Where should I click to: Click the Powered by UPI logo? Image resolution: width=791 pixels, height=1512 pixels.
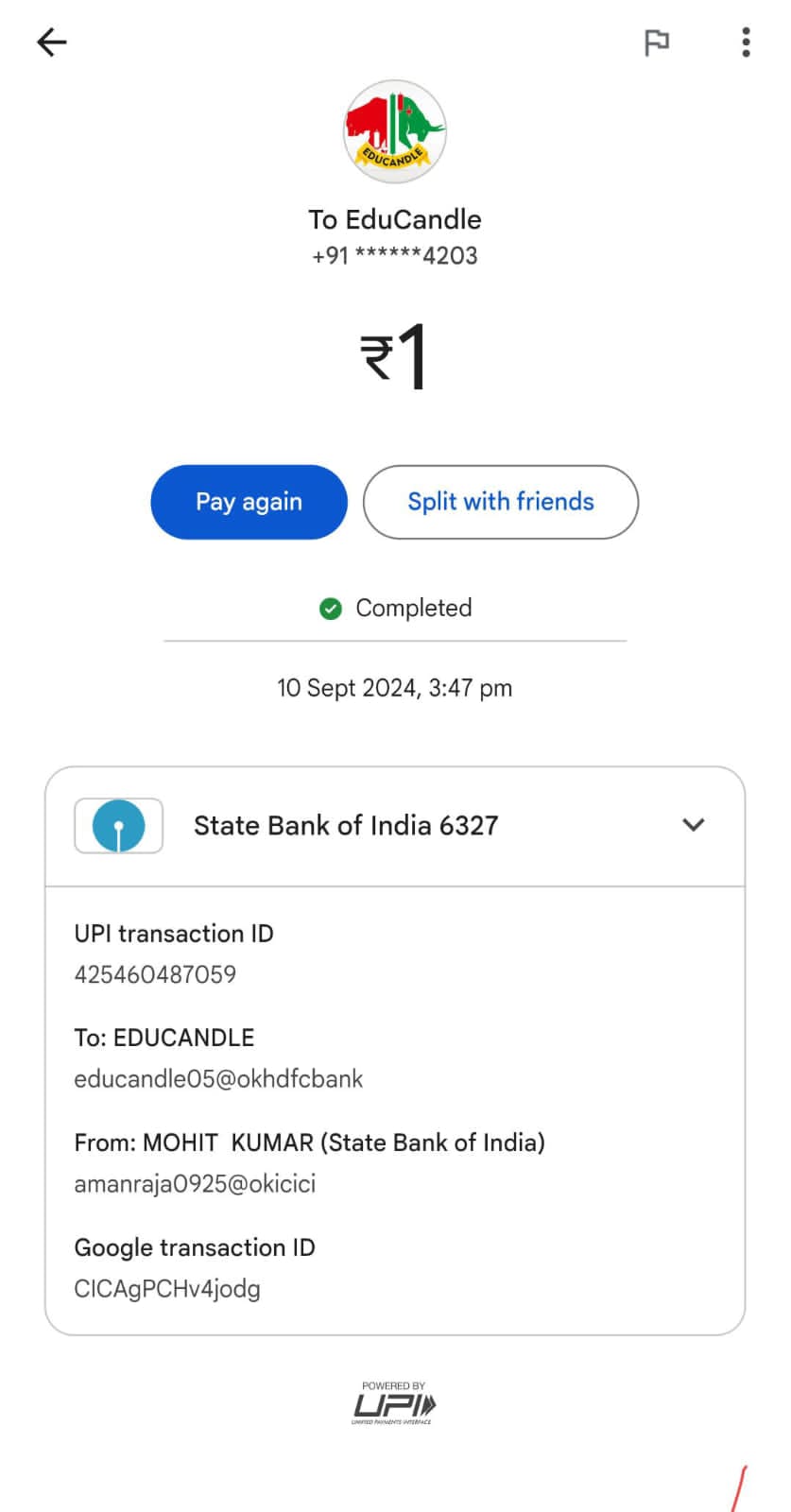[394, 1402]
